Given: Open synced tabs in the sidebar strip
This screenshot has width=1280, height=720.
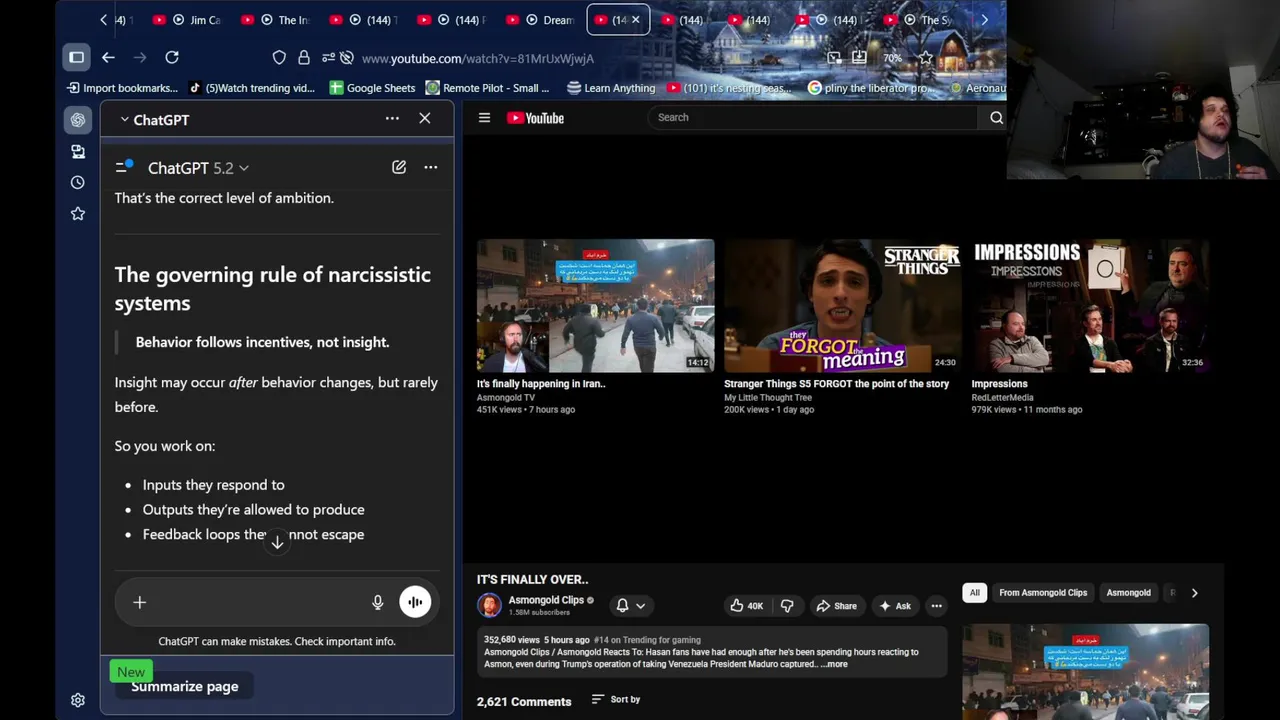Looking at the screenshot, I should tap(78, 151).
